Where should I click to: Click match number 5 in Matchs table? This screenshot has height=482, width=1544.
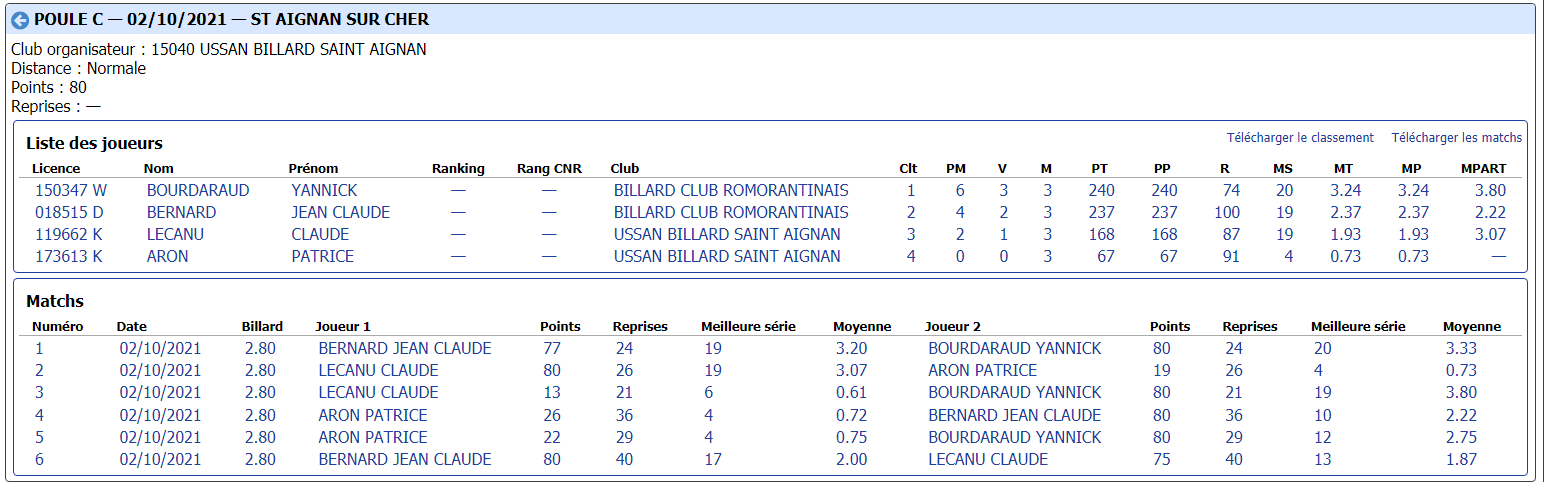tap(39, 437)
